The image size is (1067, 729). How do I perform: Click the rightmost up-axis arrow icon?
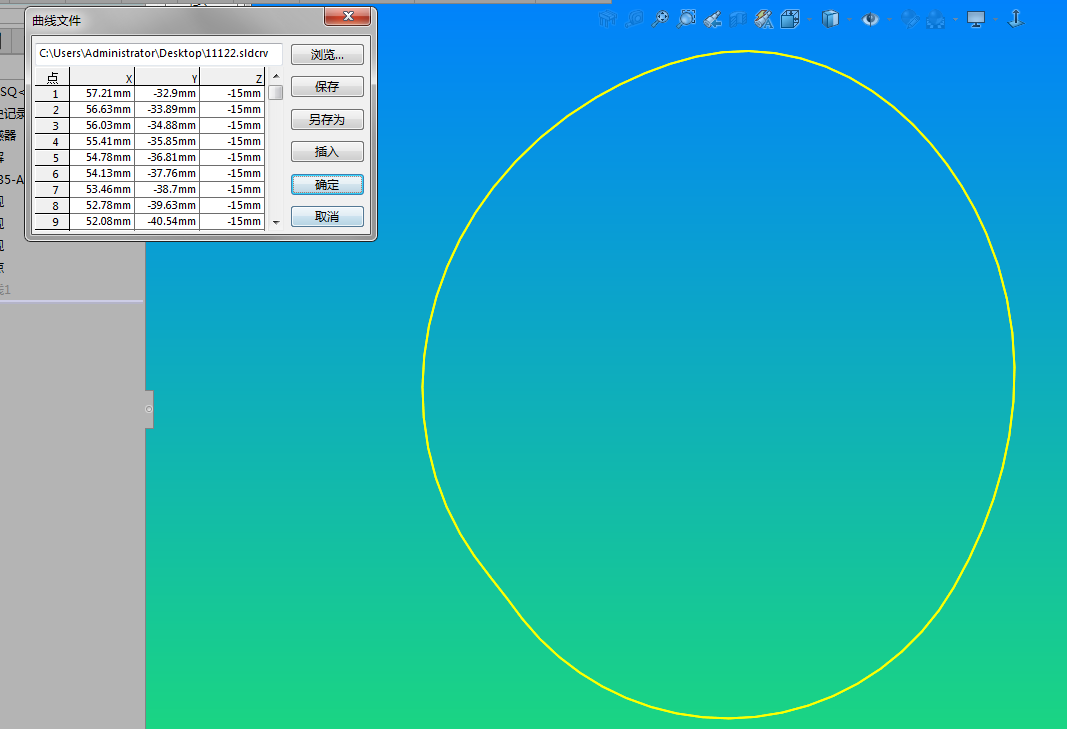[1016, 18]
